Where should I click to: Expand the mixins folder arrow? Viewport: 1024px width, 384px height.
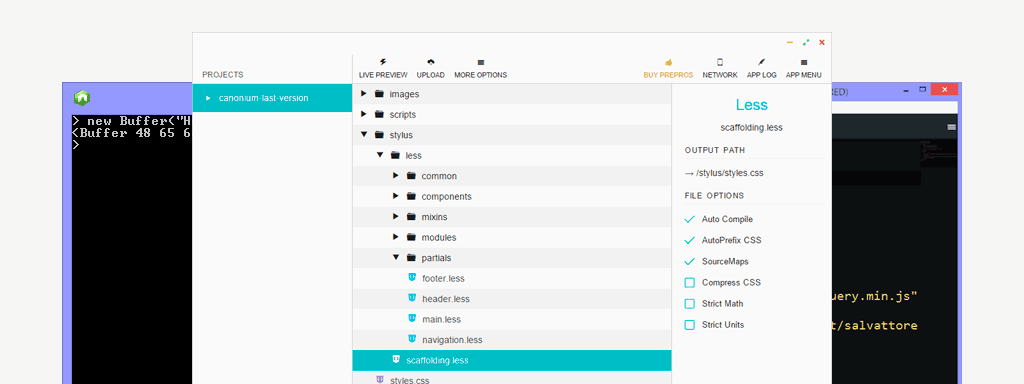(x=396, y=216)
